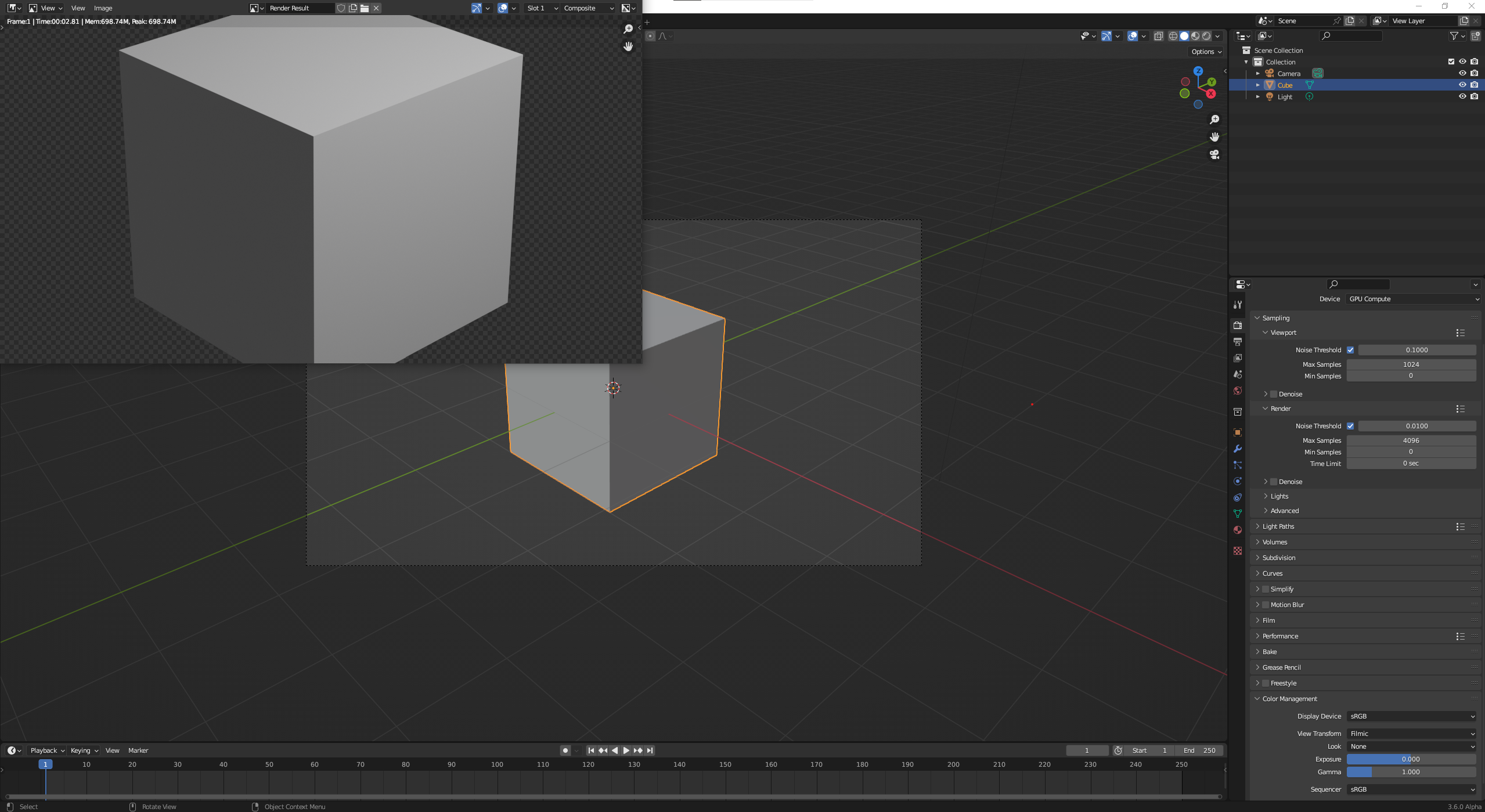Open the Device GPU Compute dropdown
The image size is (1485, 812).
1414,299
